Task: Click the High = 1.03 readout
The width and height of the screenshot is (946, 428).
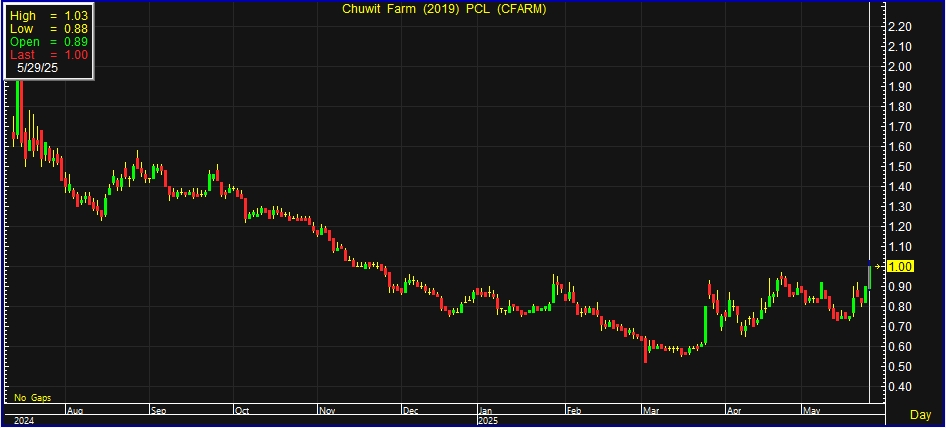Action: (49, 16)
